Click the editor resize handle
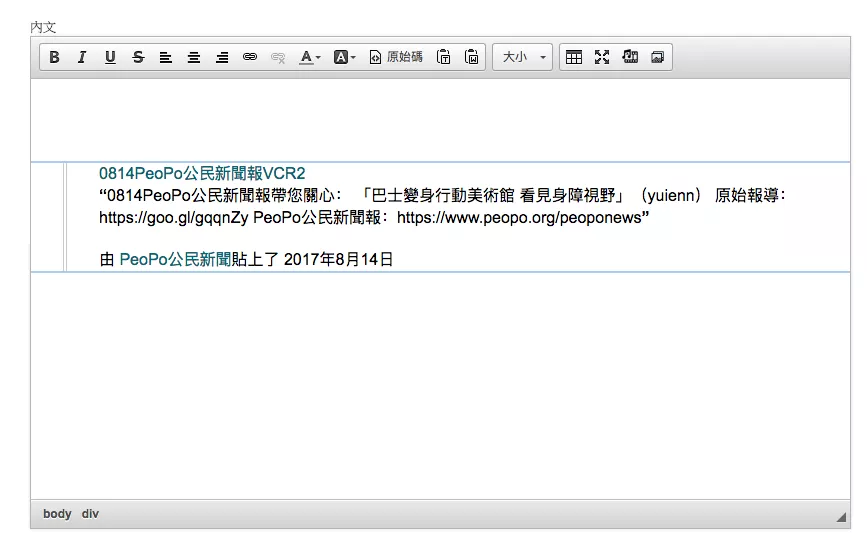The image size is (867, 543). click(841, 518)
